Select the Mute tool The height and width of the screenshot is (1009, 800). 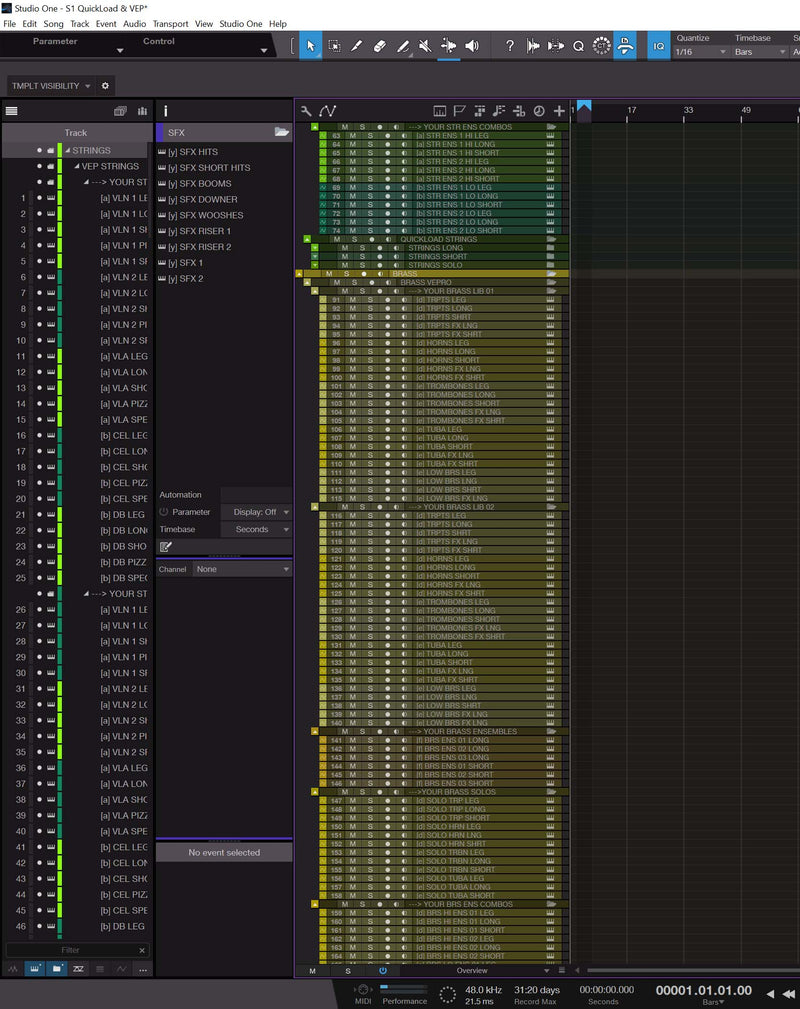point(425,46)
